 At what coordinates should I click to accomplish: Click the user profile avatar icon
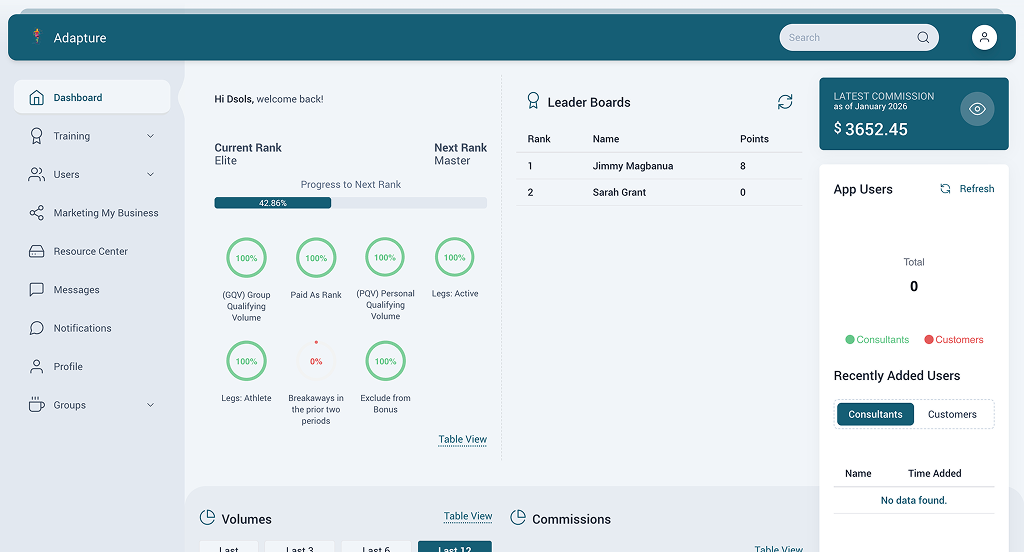(x=984, y=38)
